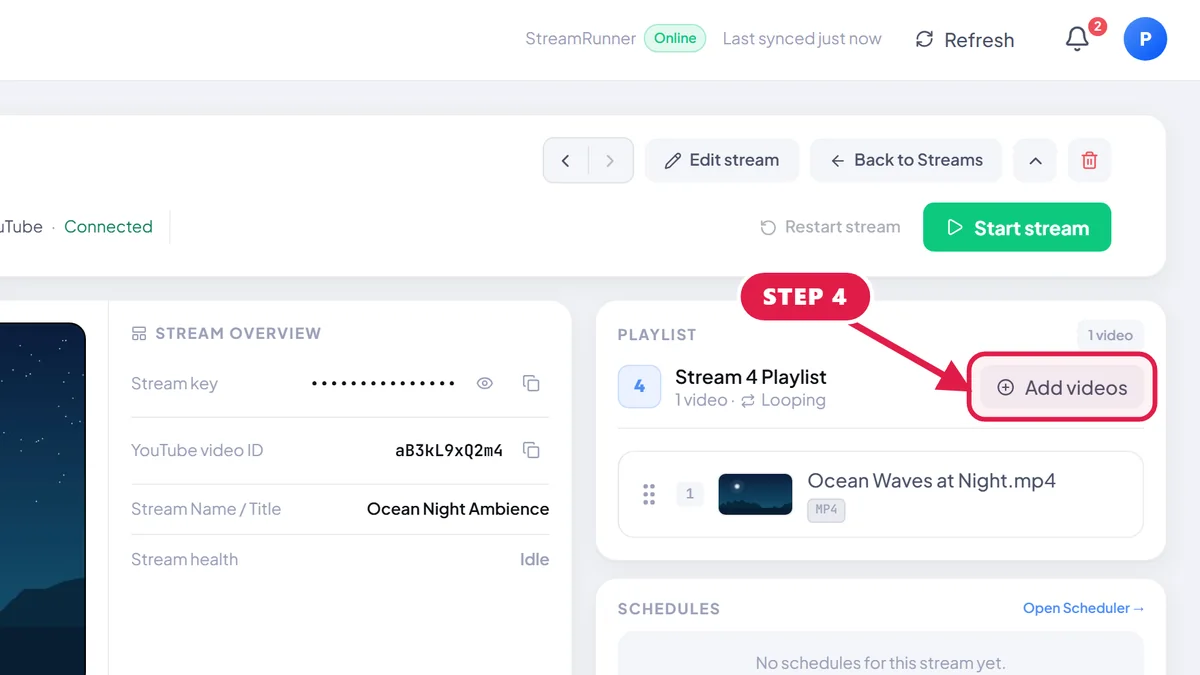Grab the drag handle for Ocean Waves video
Screen dimensions: 1200x675
pos(649,494)
